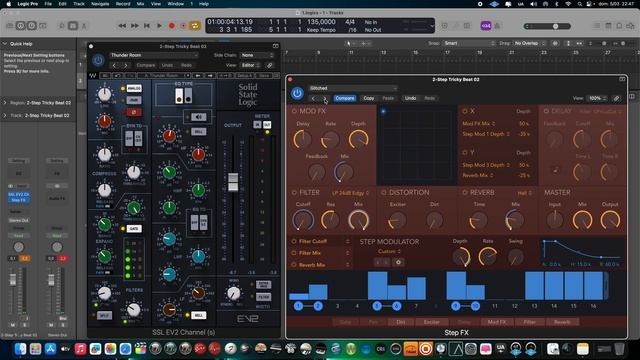Adjust the SSL output fader

[x=233, y=182]
